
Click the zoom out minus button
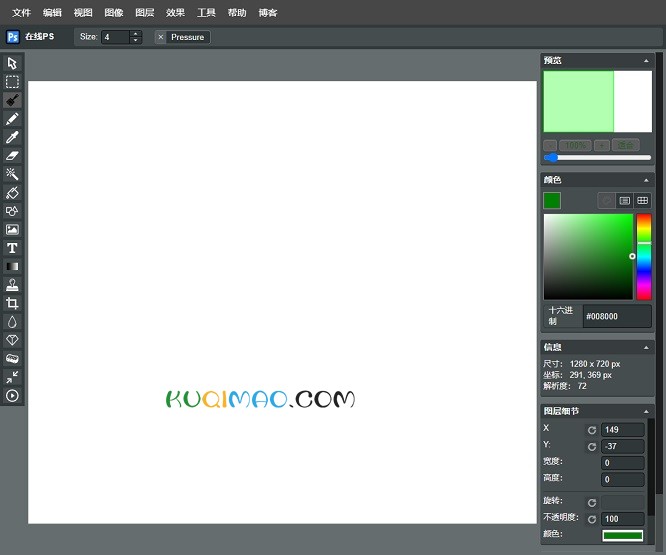(550, 145)
